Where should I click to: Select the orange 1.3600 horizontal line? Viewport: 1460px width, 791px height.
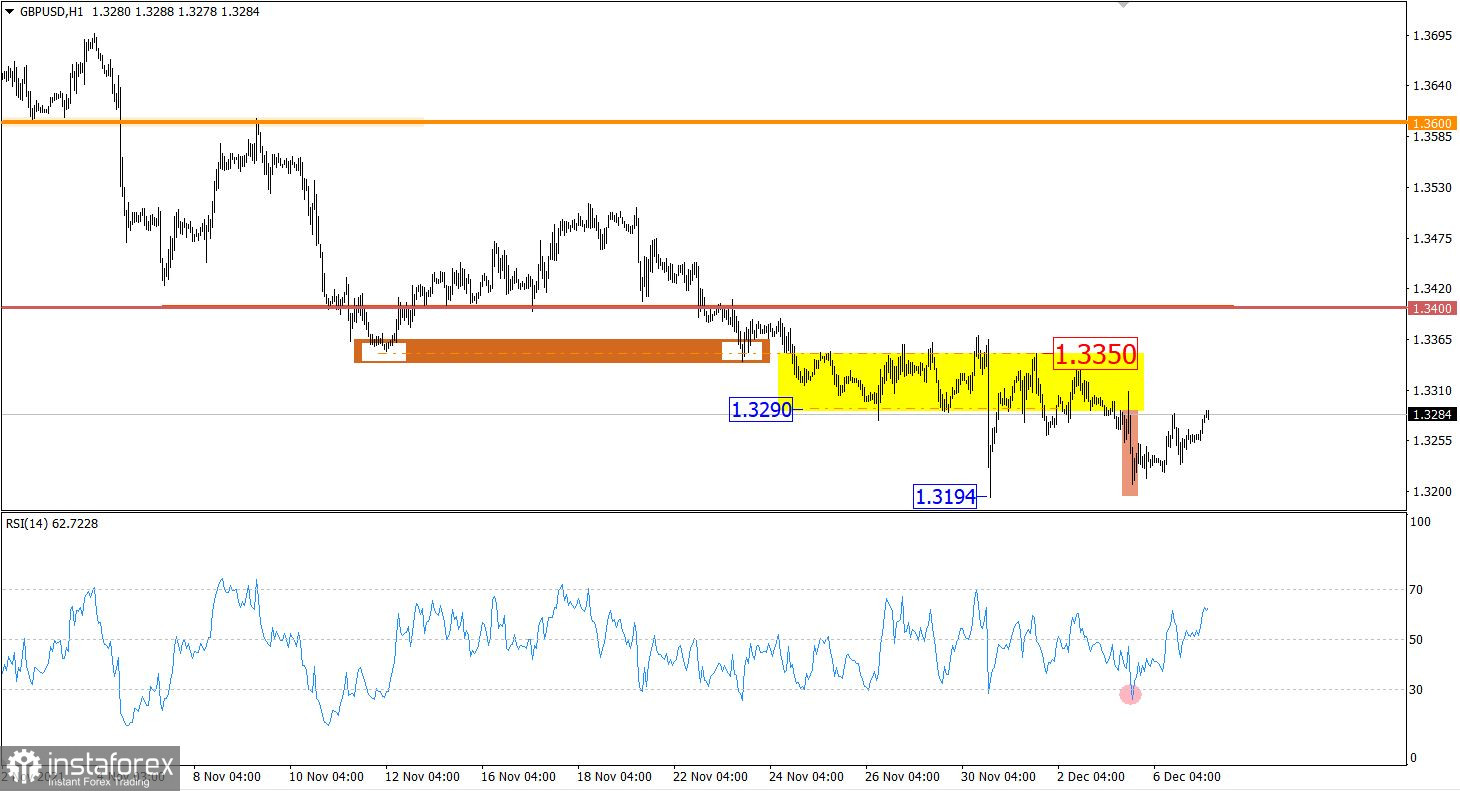click(x=704, y=122)
